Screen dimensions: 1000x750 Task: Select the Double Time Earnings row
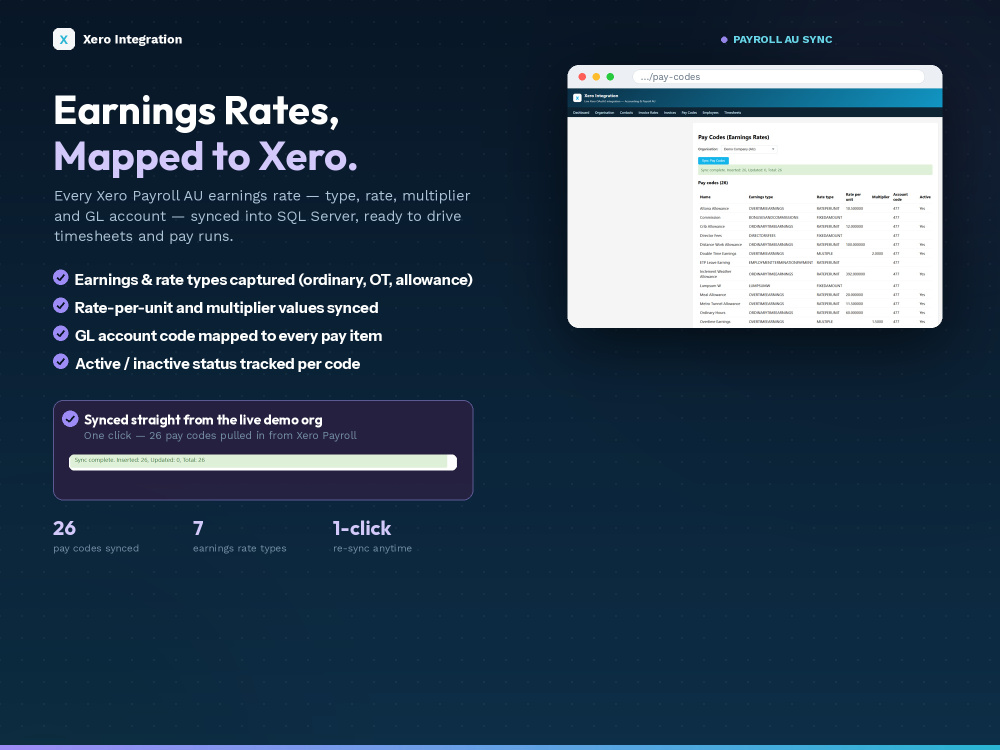(815, 253)
